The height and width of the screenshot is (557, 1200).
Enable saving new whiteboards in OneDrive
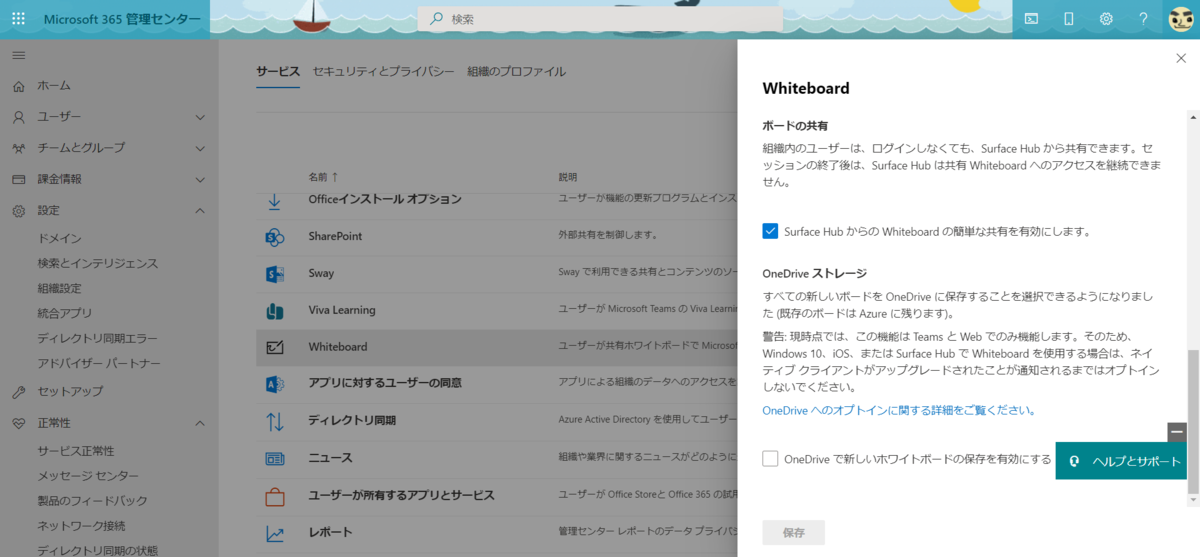[x=770, y=459]
